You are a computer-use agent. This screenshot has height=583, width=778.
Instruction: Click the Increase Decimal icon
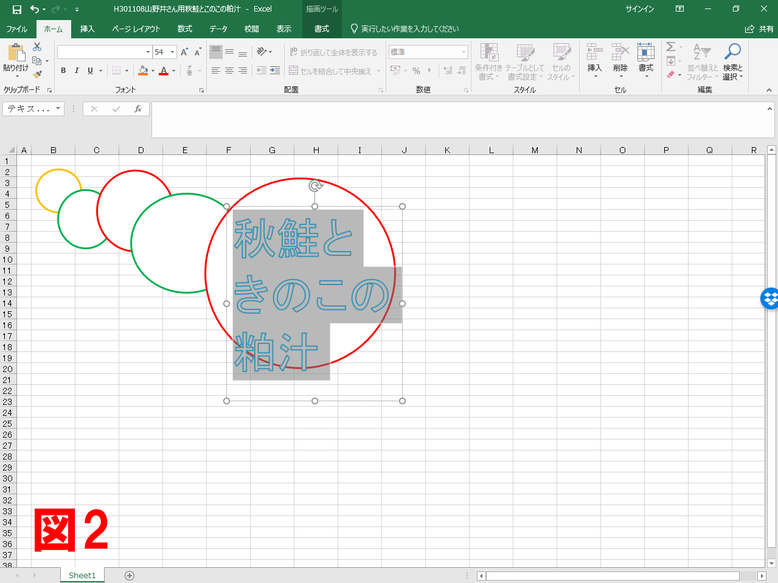(x=448, y=70)
